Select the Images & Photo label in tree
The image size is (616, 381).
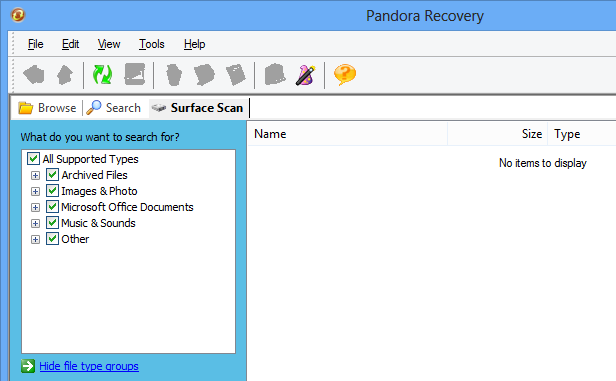point(99,191)
